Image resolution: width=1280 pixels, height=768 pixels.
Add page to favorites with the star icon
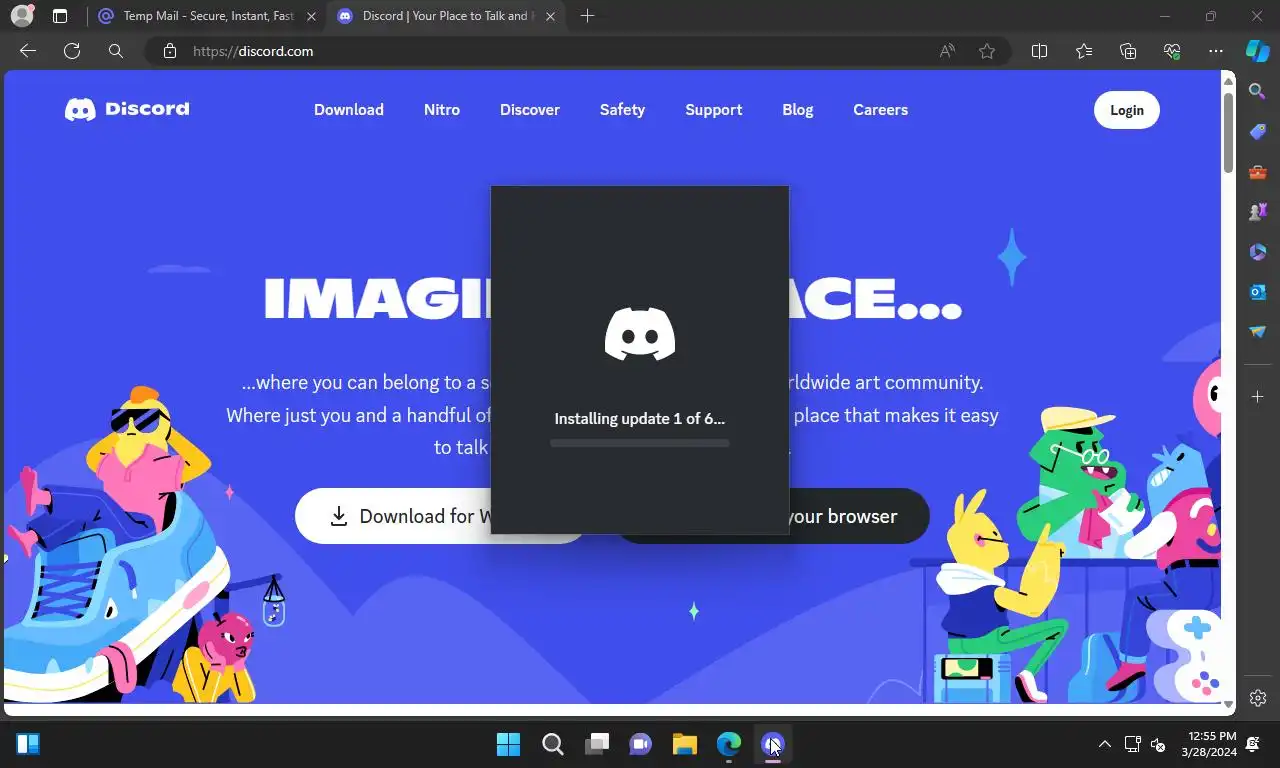pyautogui.click(x=987, y=51)
